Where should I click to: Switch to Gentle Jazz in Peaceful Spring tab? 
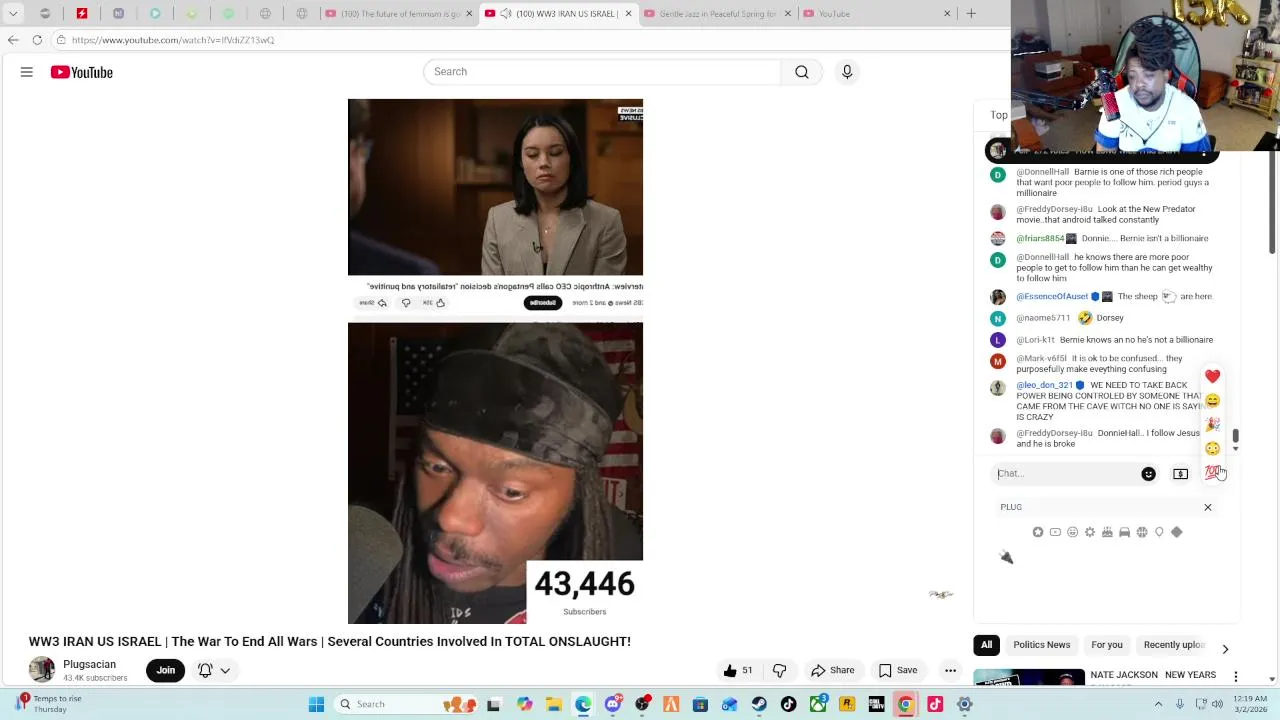click(712, 14)
